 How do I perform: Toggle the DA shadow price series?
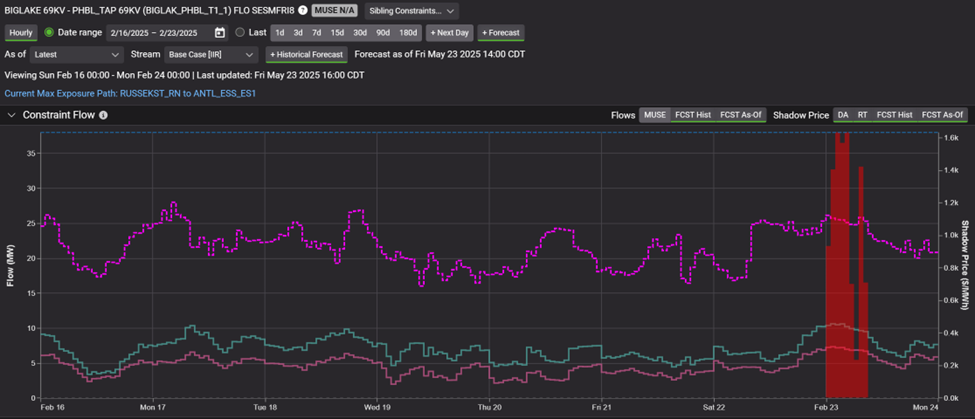click(845, 115)
